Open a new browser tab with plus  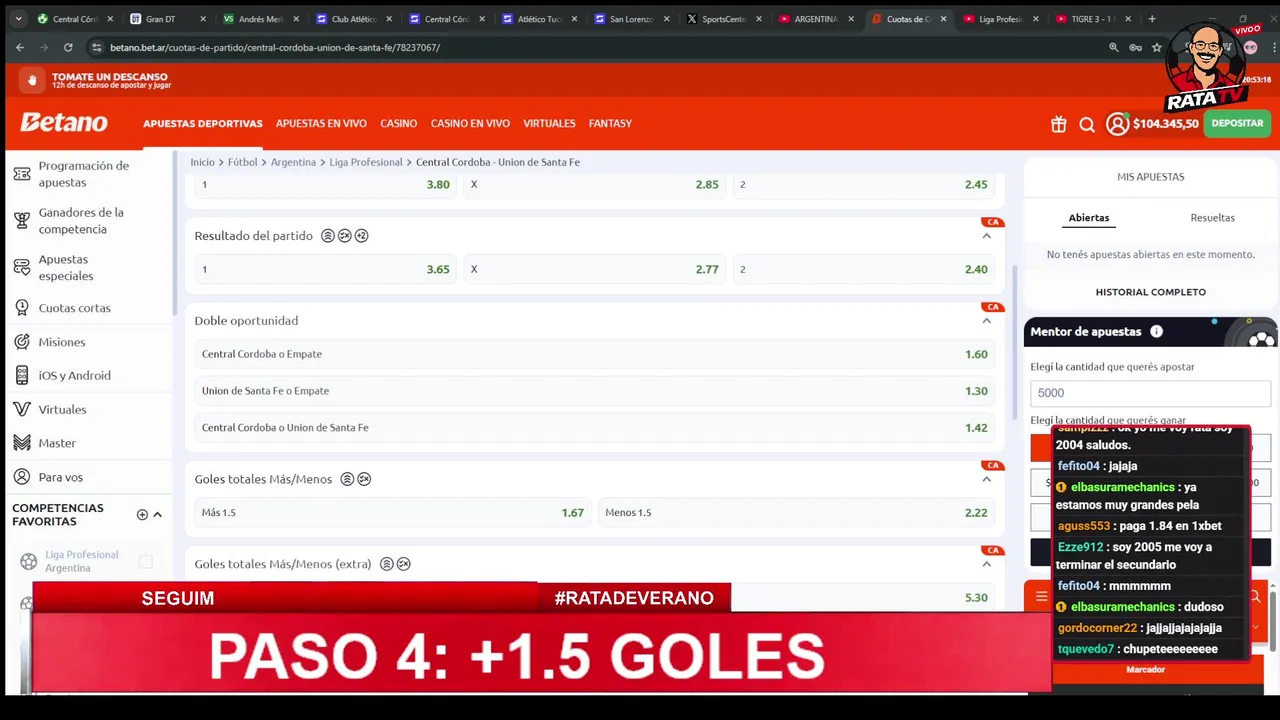1152,18
